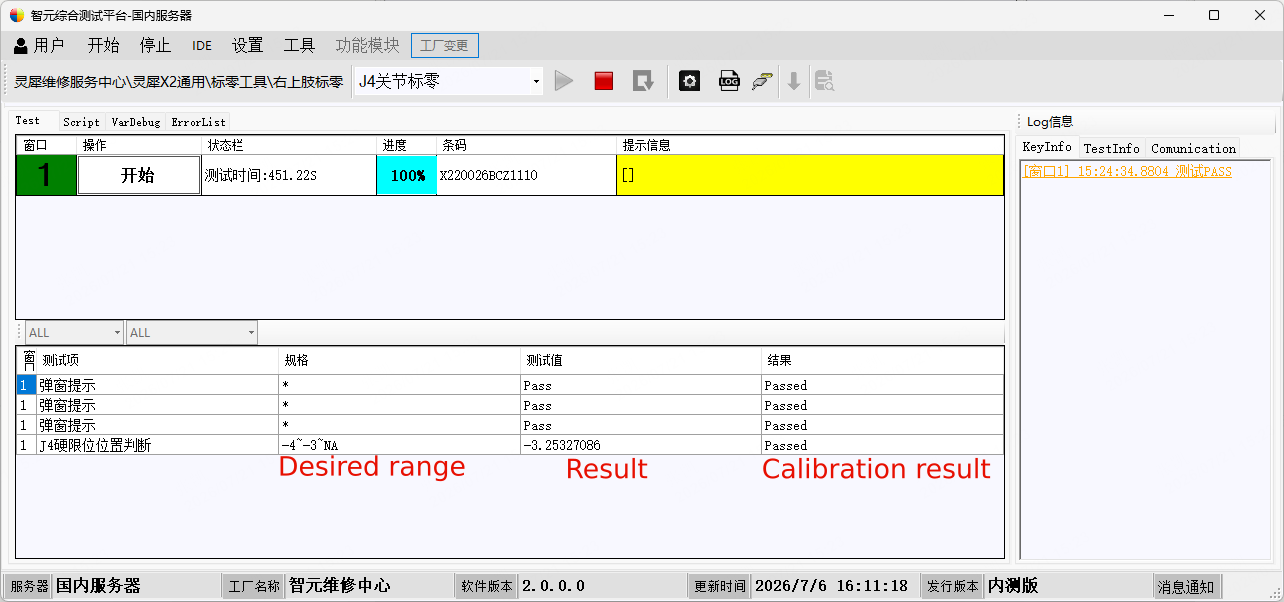This screenshot has height=602, width=1284.
Task: Select the J4硬限位位置判断 row
Action: click(x=510, y=445)
